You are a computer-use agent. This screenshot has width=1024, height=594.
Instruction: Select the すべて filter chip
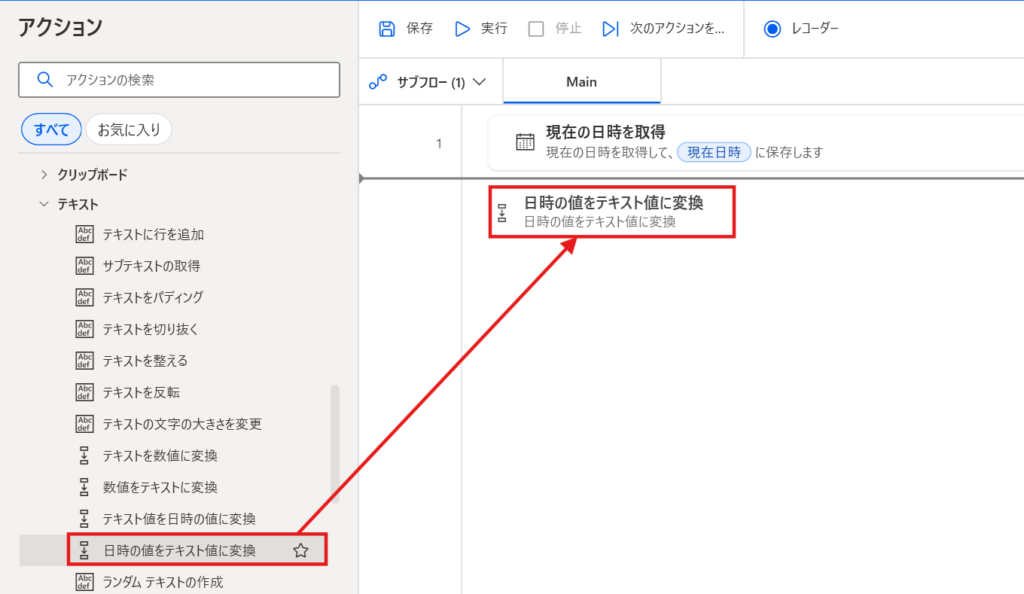click(x=50, y=129)
